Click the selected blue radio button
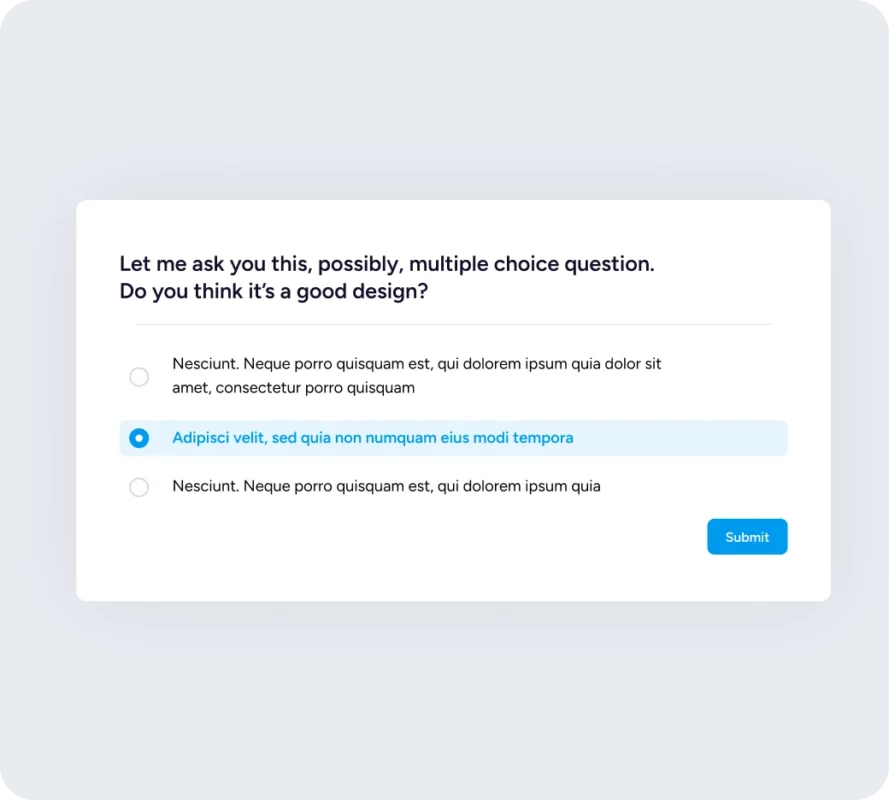The width and height of the screenshot is (889, 800). [139, 438]
